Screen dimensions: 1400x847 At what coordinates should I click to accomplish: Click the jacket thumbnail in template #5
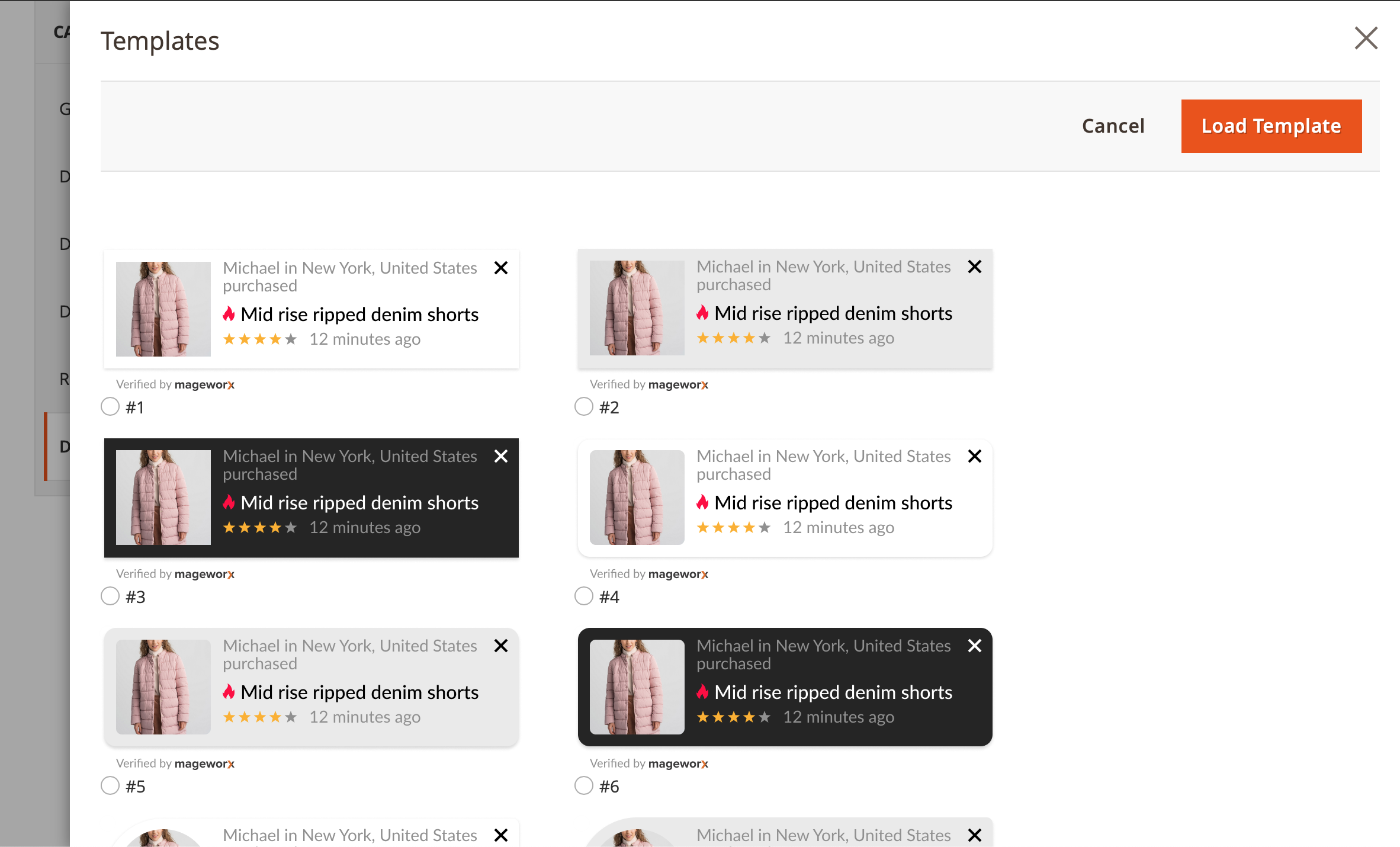163,687
